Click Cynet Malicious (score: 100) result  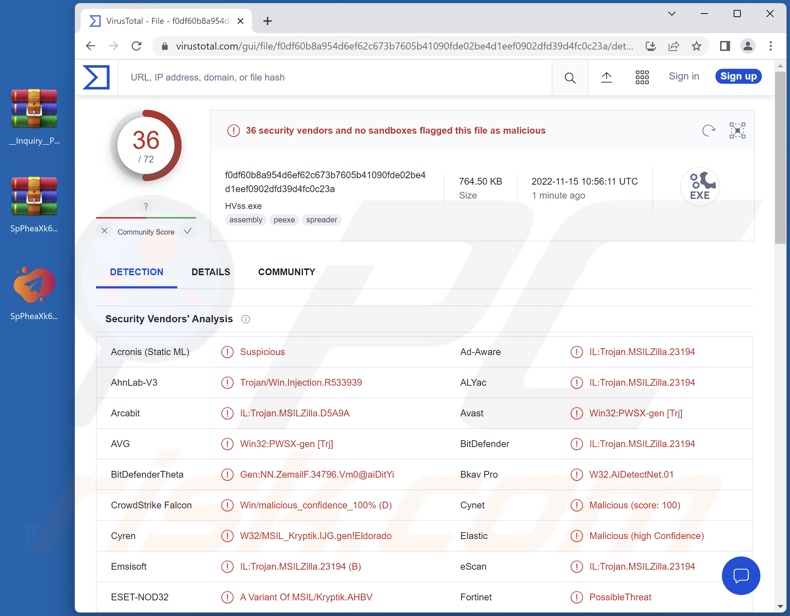(x=634, y=505)
